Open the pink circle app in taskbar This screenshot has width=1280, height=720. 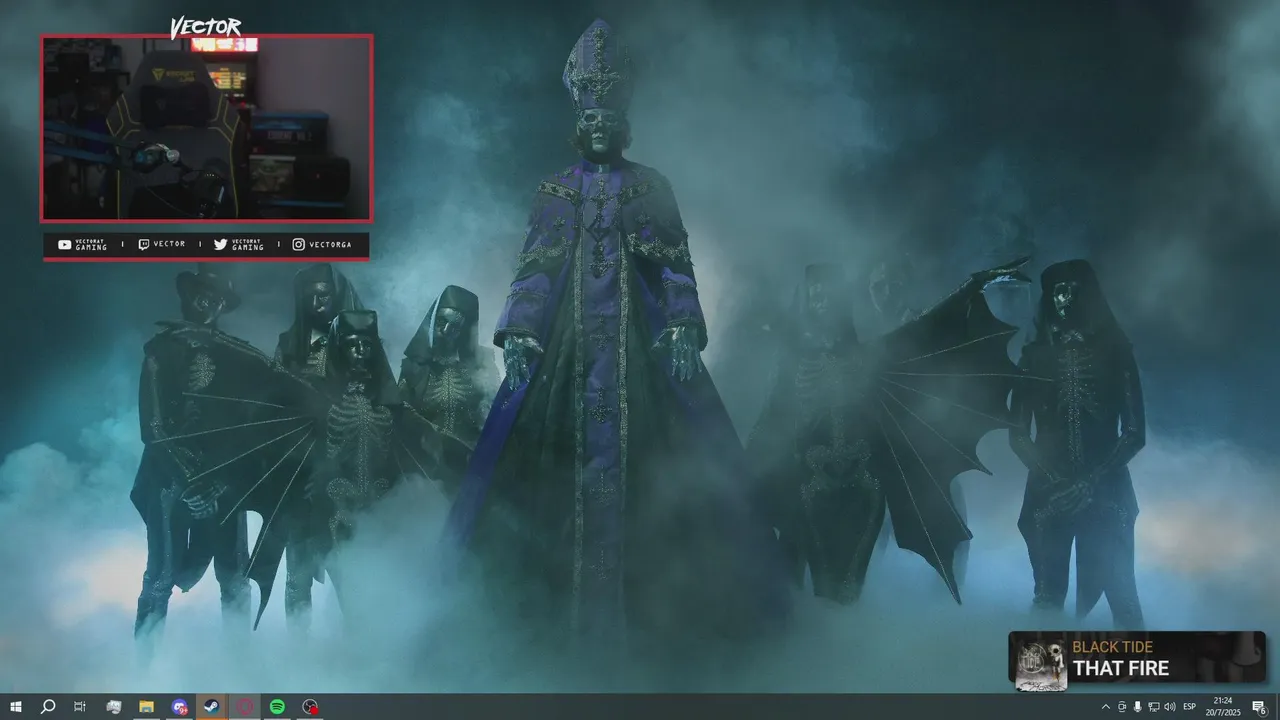tap(245, 707)
